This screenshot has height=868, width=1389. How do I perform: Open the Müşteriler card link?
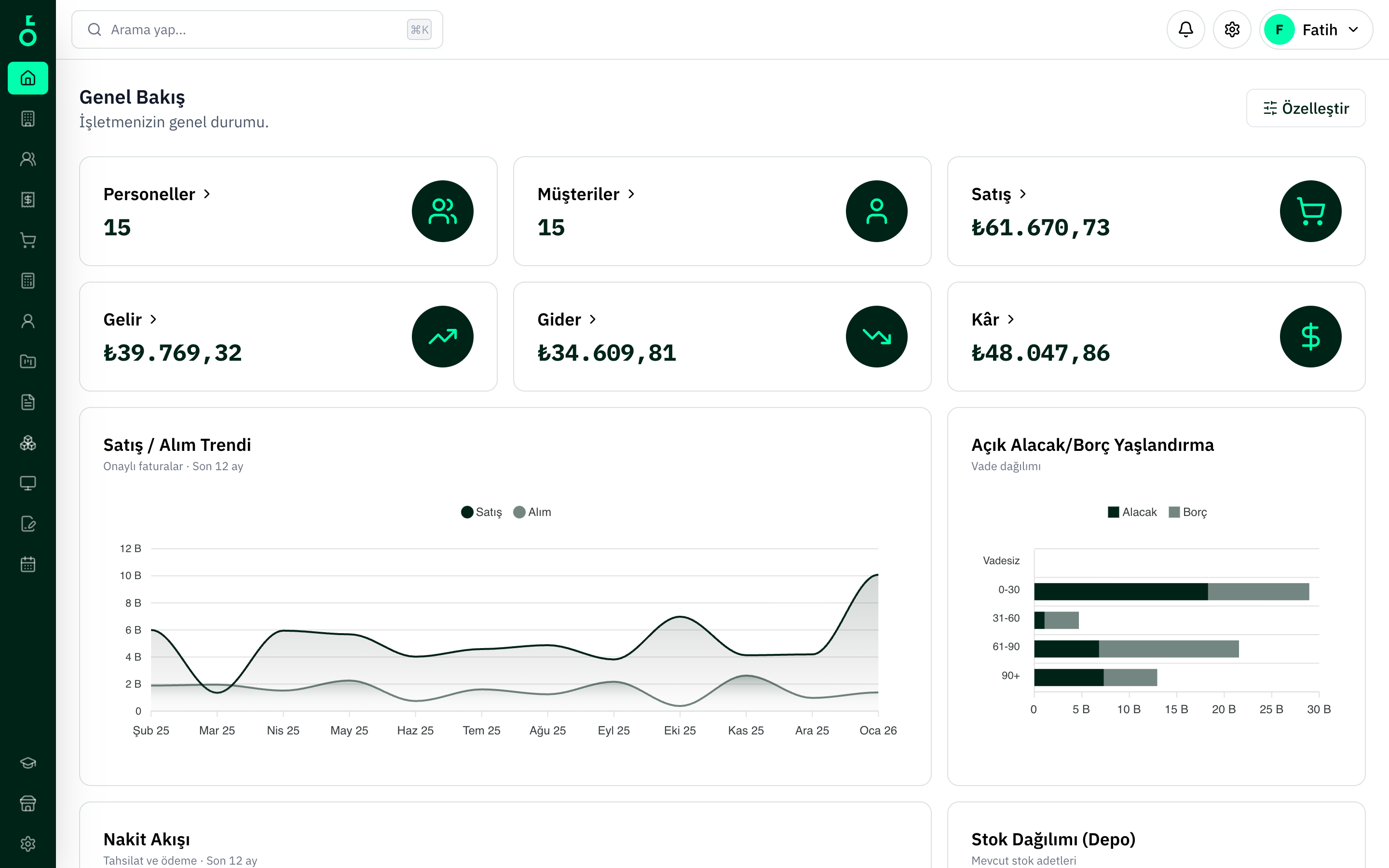click(x=579, y=194)
